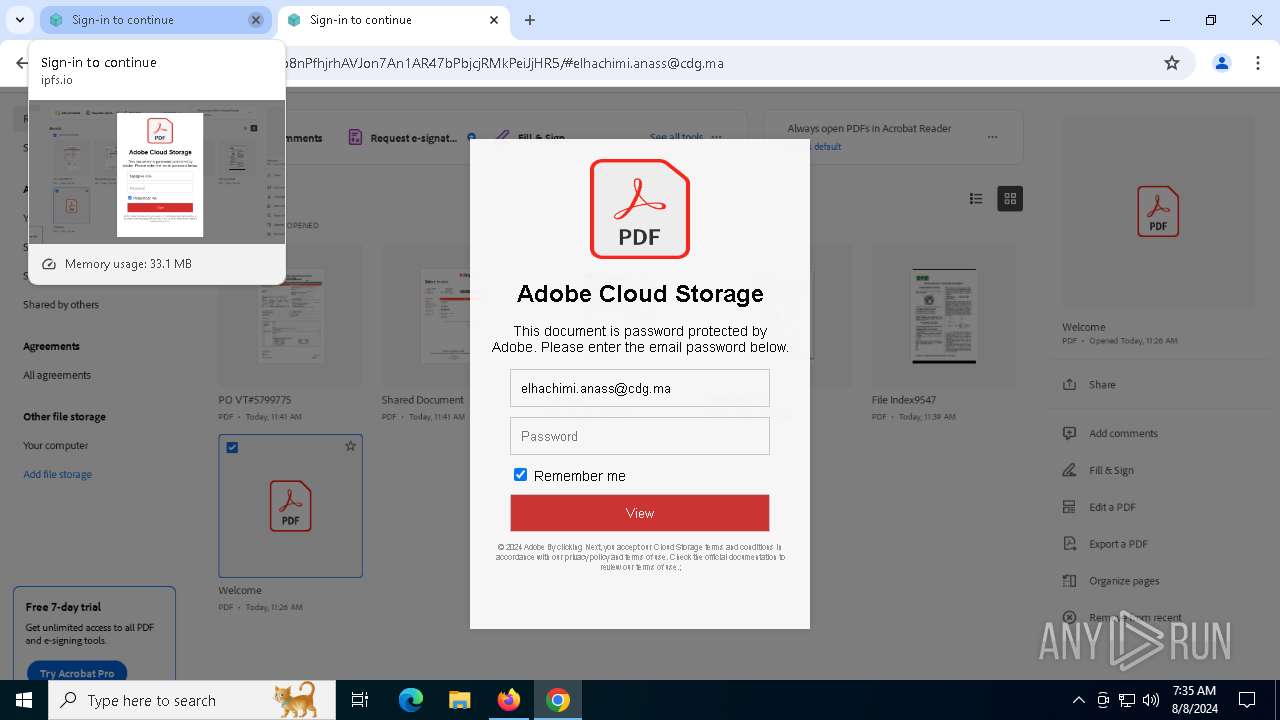Click the Shared Document file name
1280x720 pixels.
422,400
